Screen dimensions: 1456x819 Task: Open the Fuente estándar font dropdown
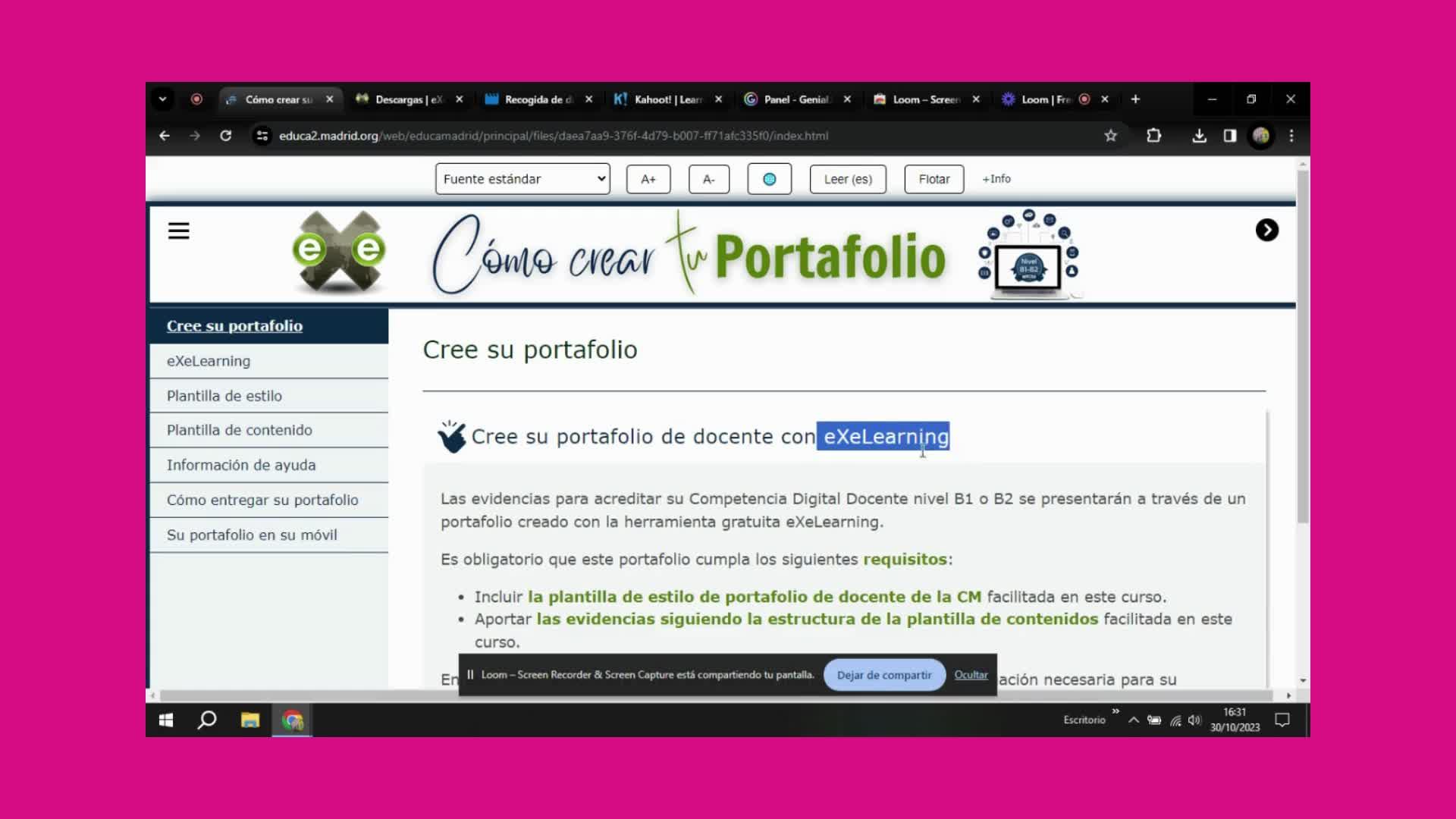click(522, 179)
